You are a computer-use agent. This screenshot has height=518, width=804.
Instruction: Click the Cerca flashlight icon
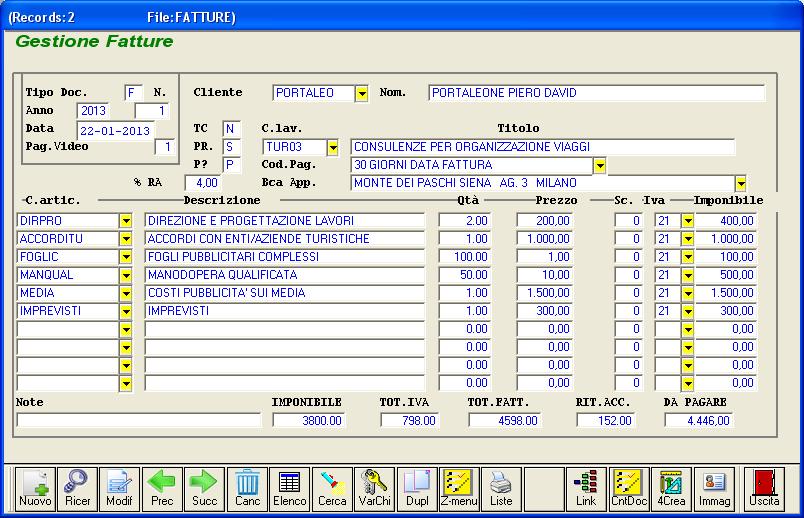pyautogui.click(x=332, y=489)
